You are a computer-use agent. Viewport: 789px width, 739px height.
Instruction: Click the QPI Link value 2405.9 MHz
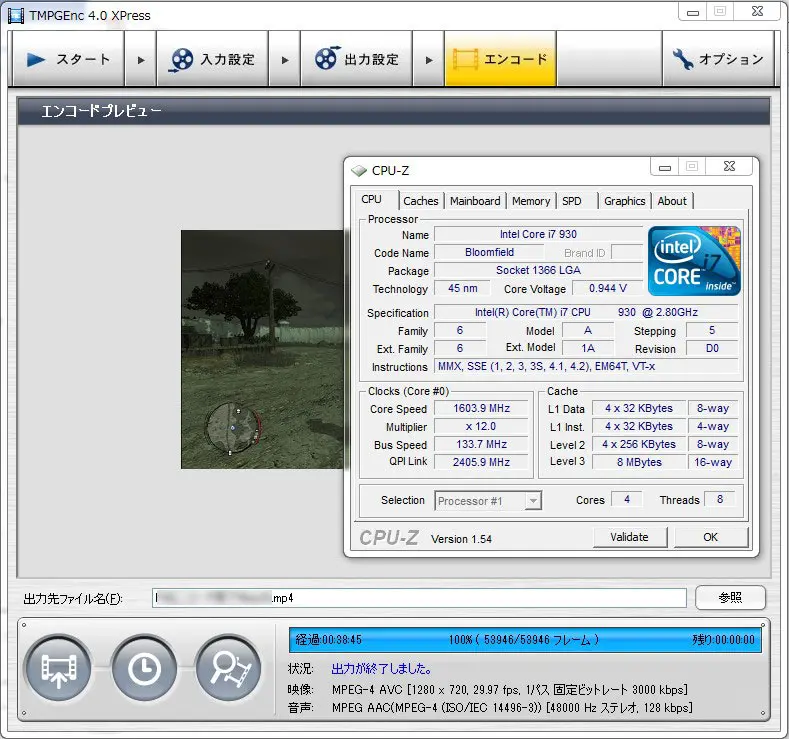481,462
